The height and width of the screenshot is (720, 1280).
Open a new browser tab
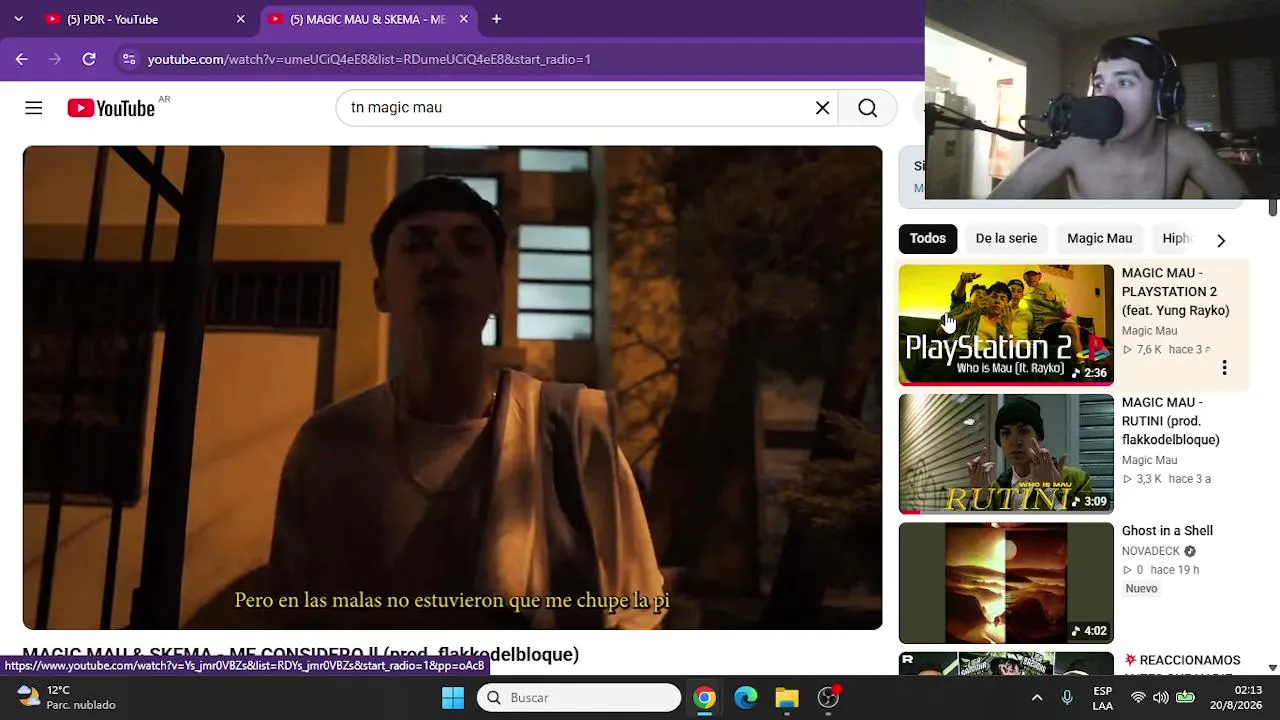tap(496, 19)
